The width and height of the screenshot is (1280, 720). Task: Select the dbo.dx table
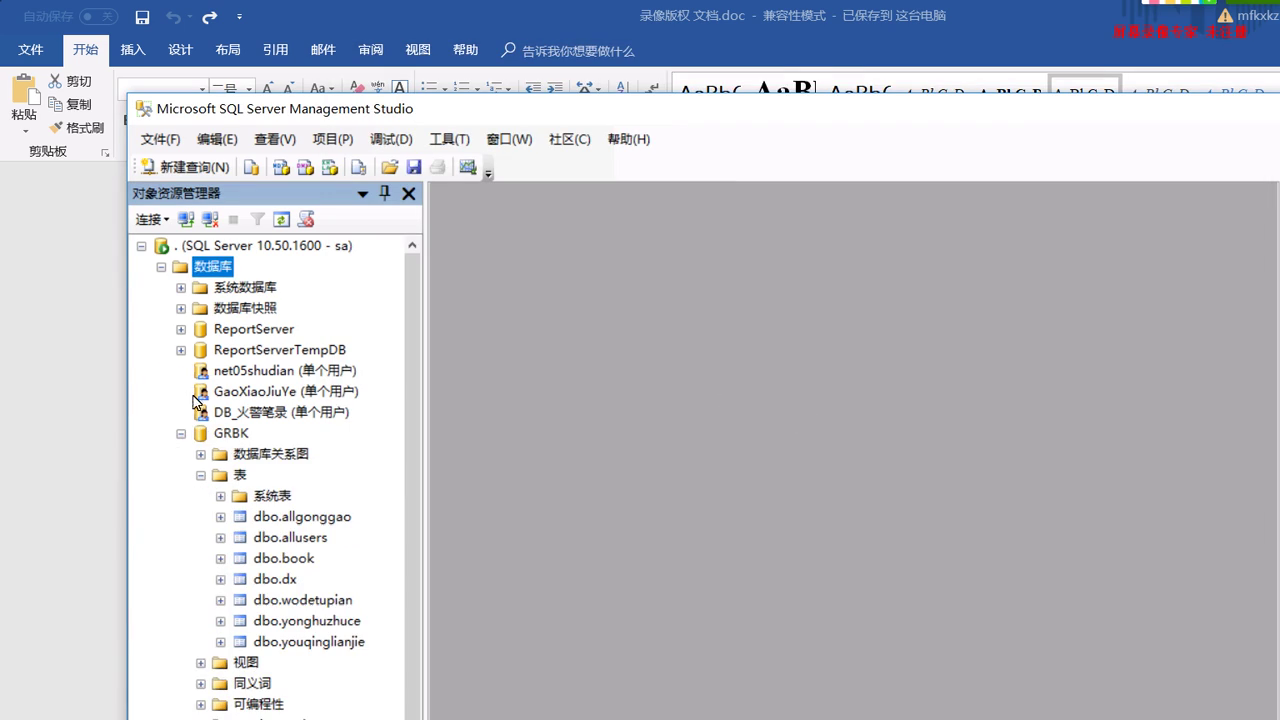275,579
